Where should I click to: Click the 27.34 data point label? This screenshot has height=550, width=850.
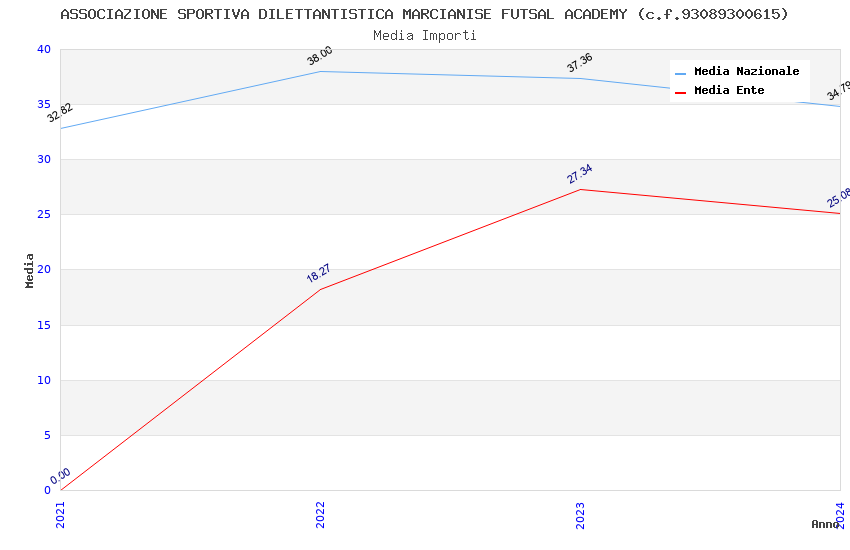[580, 174]
